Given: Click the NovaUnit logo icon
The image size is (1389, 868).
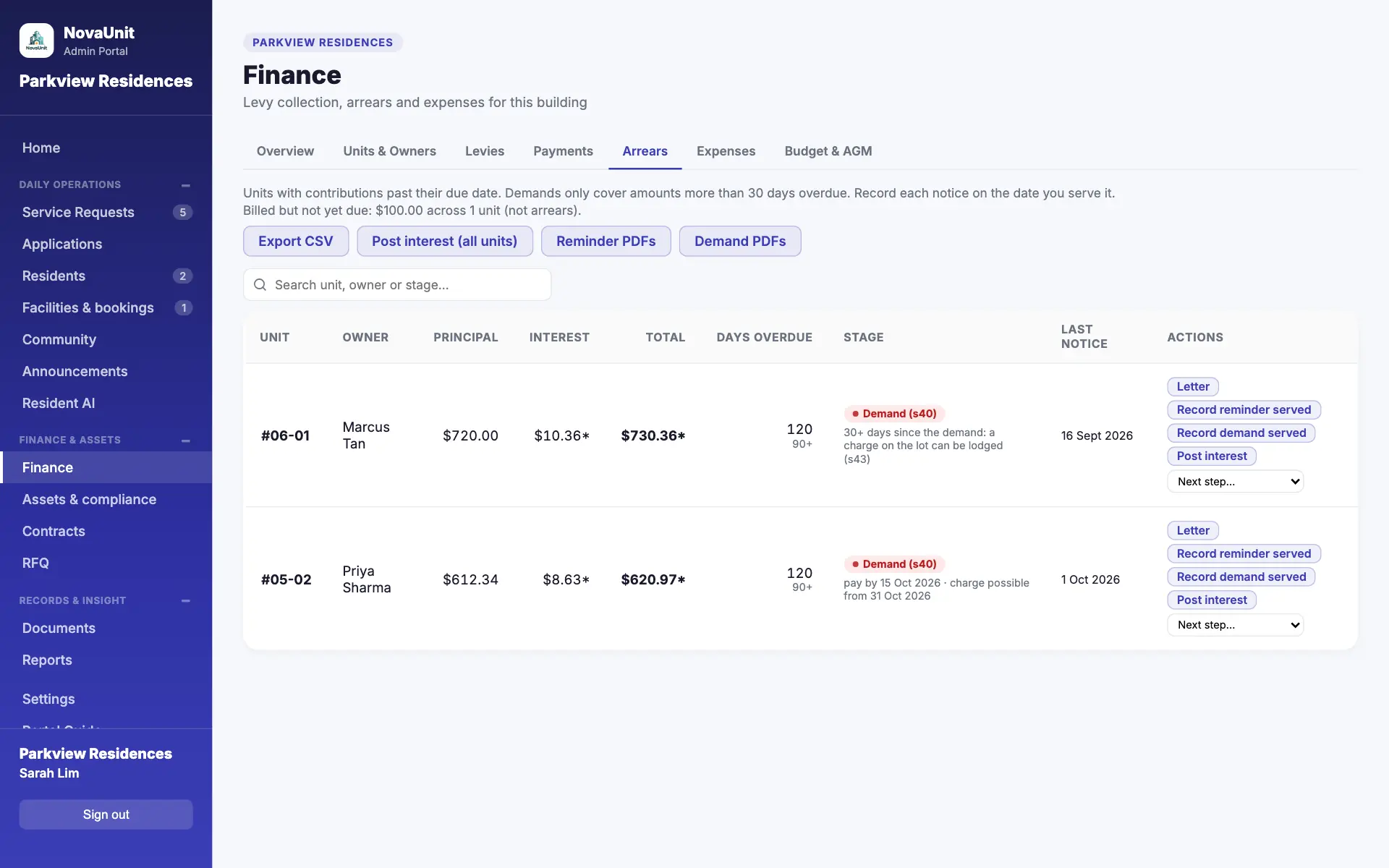Looking at the screenshot, I should click(36, 41).
